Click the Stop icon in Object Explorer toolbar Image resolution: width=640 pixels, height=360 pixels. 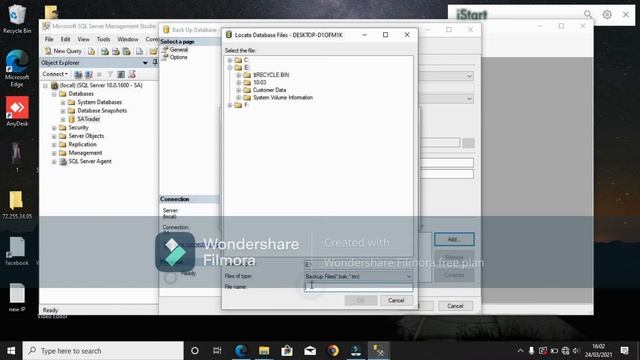coord(99,74)
